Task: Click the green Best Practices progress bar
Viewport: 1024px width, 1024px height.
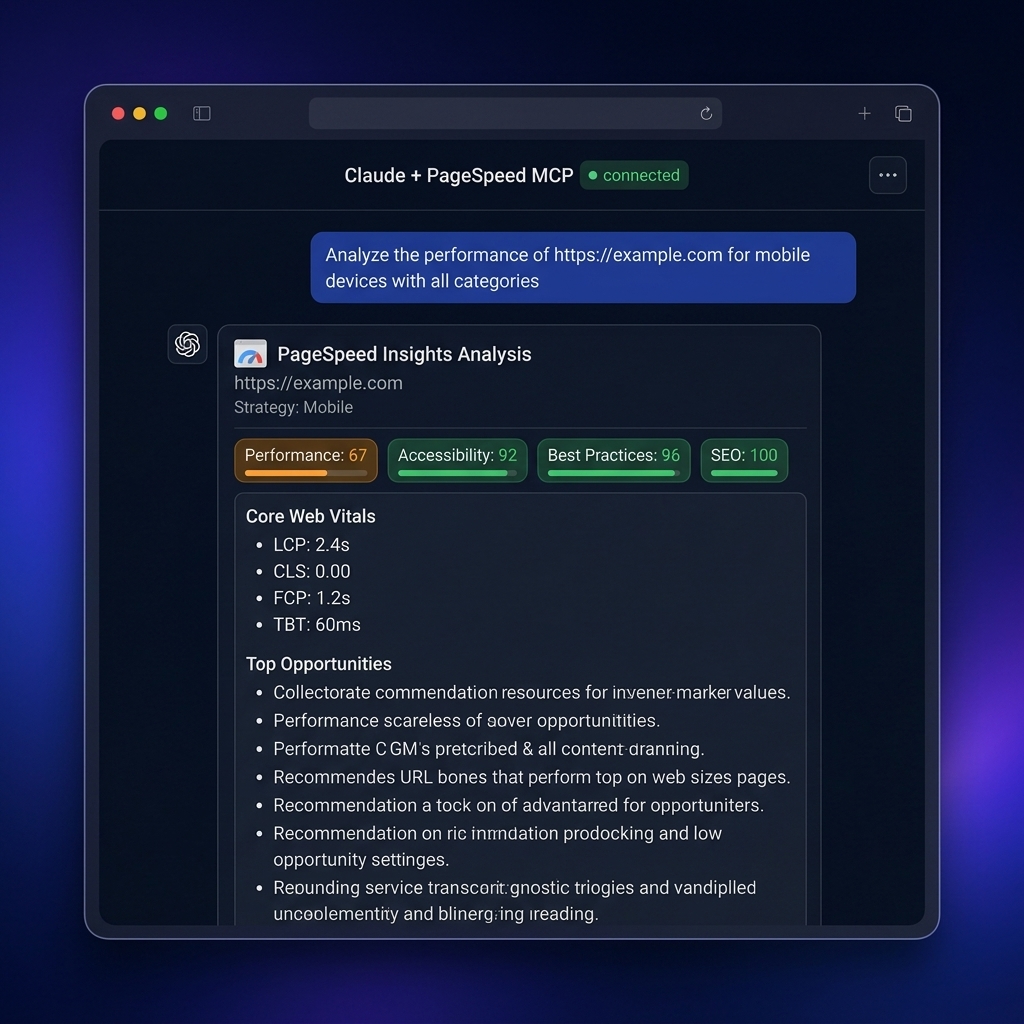Action: click(613, 473)
